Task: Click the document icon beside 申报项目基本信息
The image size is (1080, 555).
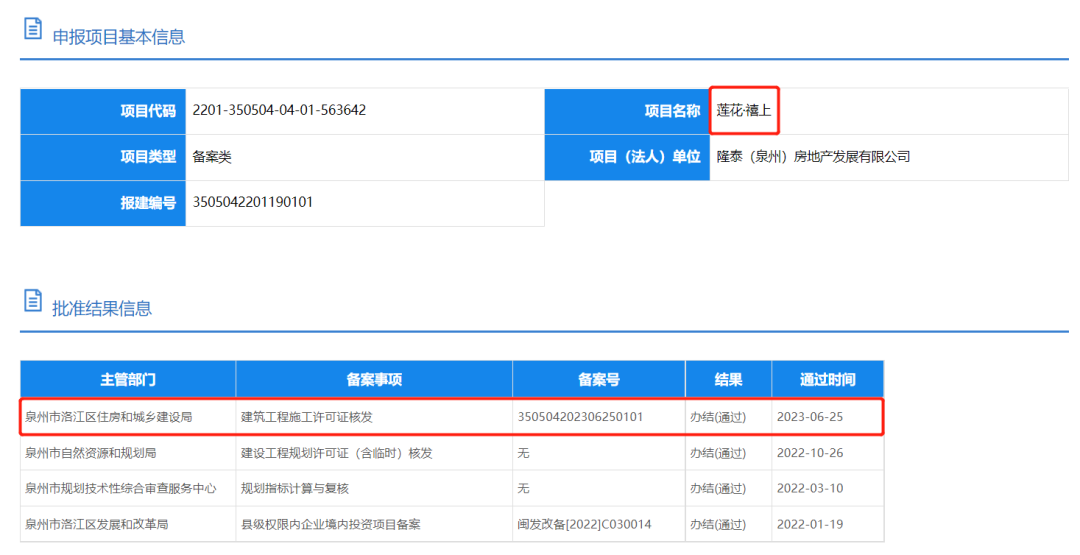Action: 33,29
